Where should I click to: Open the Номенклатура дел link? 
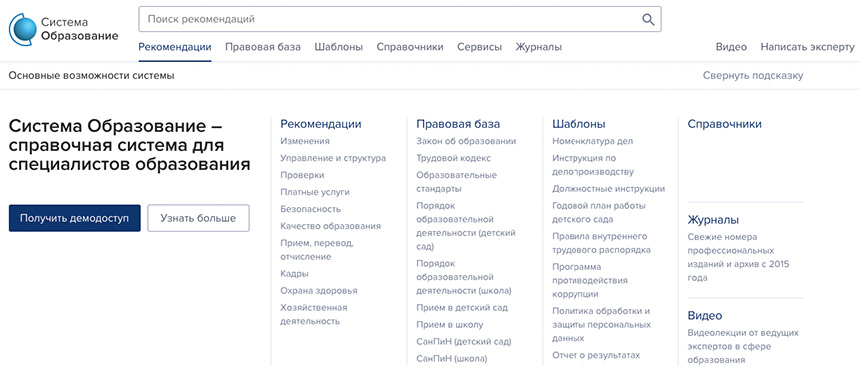click(x=592, y=141)
